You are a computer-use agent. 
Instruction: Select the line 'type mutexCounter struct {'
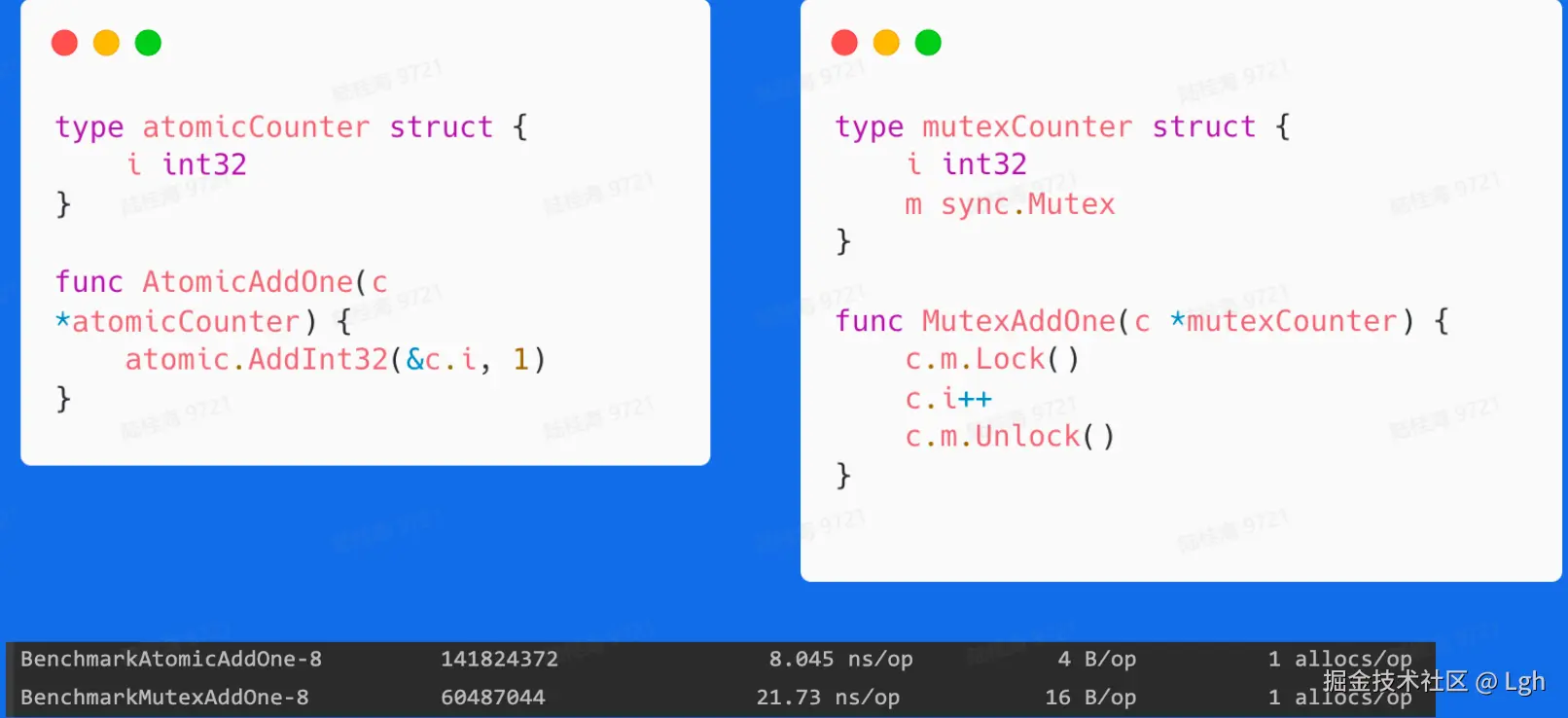(x=1063, y=127)
